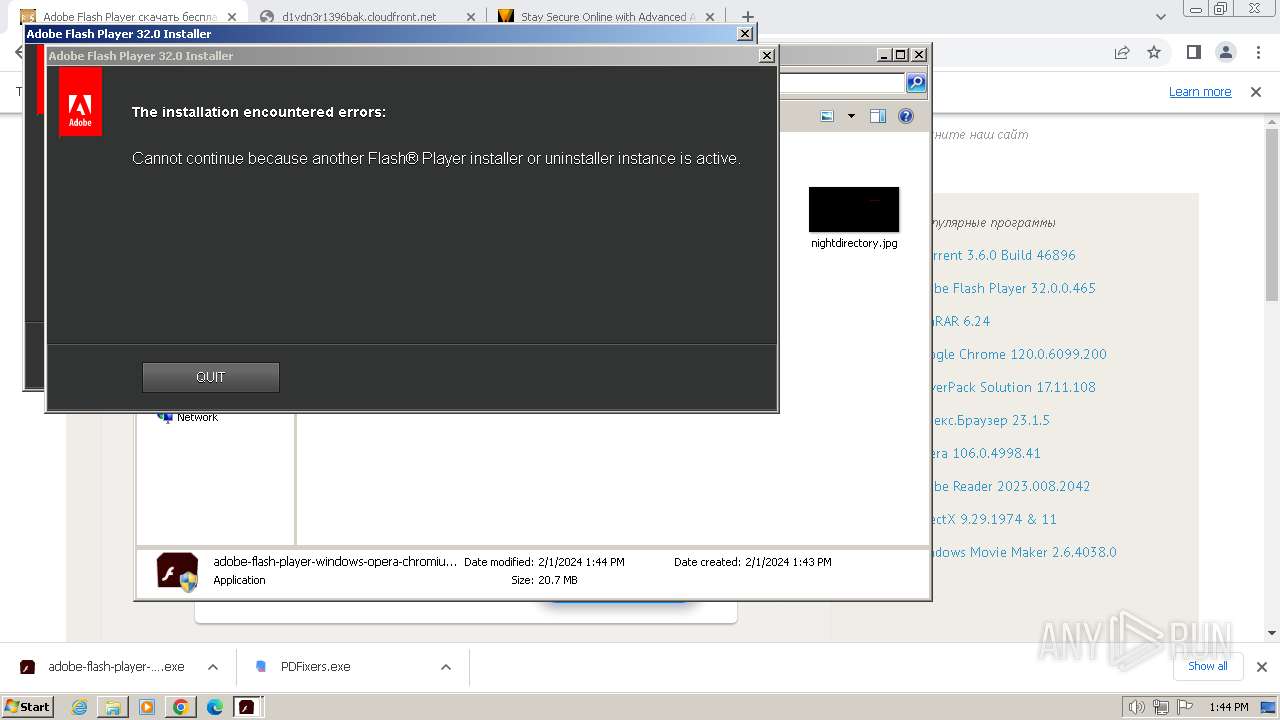Click the flash exe file icon in downloads bar

(28, 667)
